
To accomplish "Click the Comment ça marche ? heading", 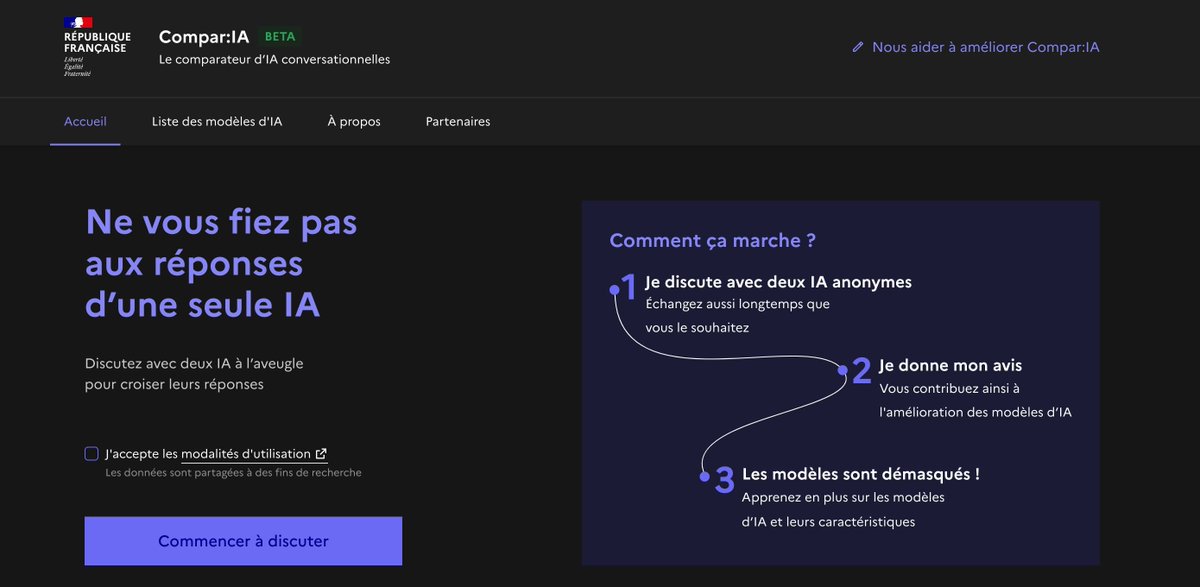I will tap(713, 240).
